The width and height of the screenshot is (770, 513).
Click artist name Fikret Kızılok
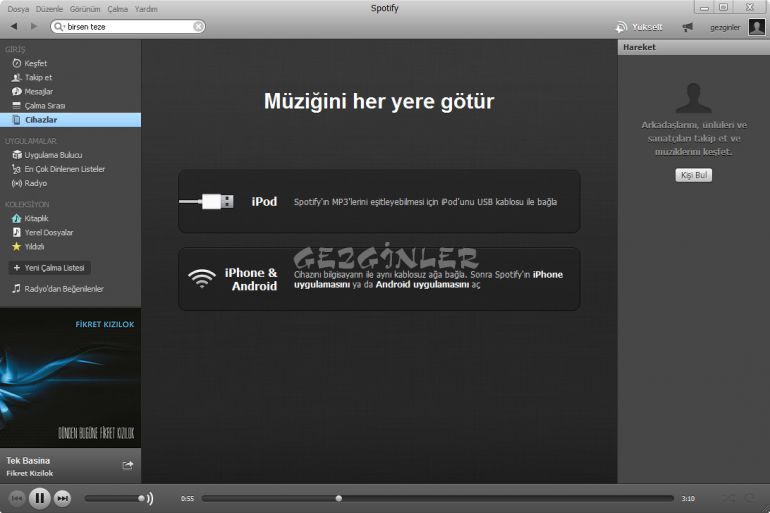(29, 473)
